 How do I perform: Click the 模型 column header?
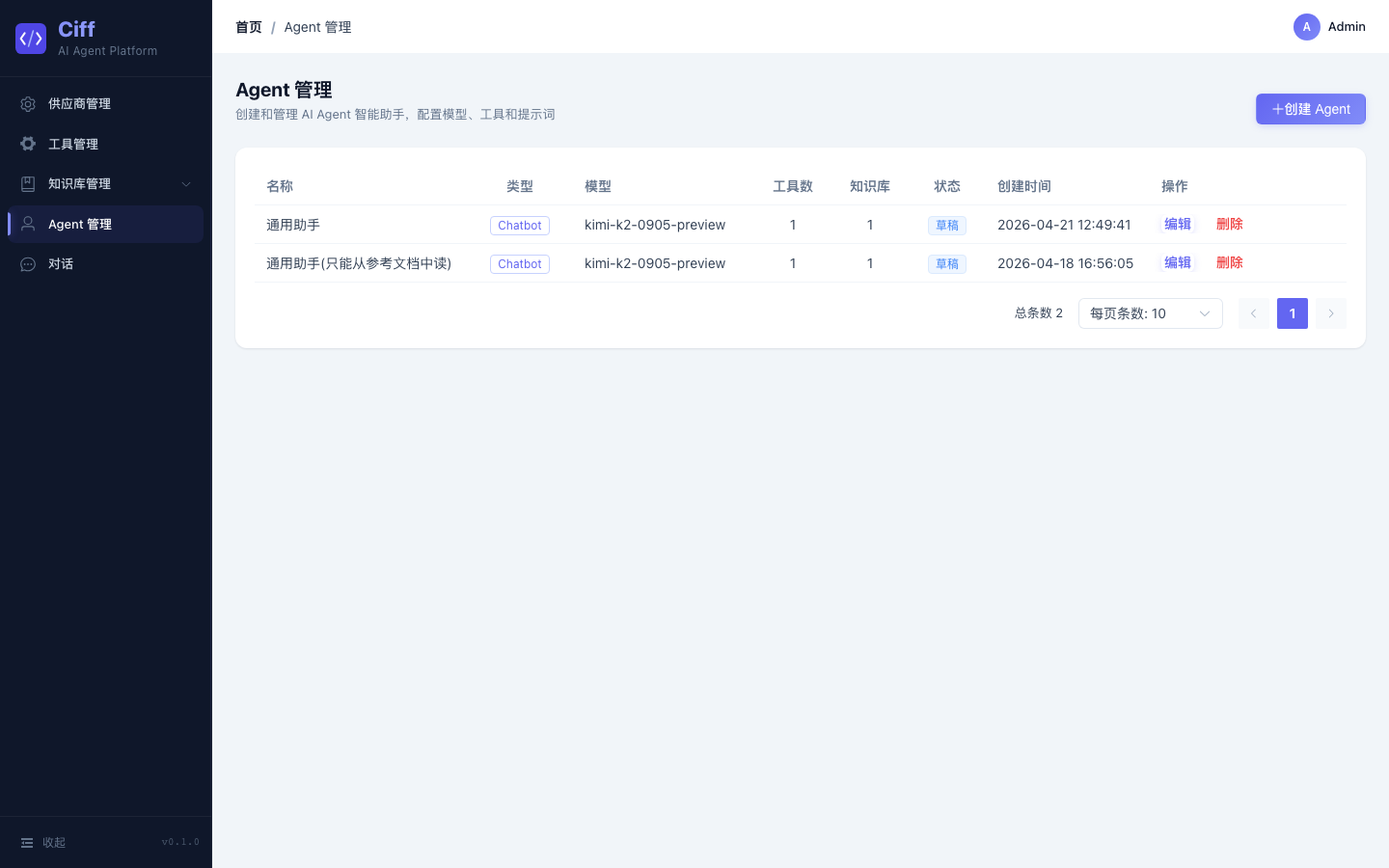point(598,186)
